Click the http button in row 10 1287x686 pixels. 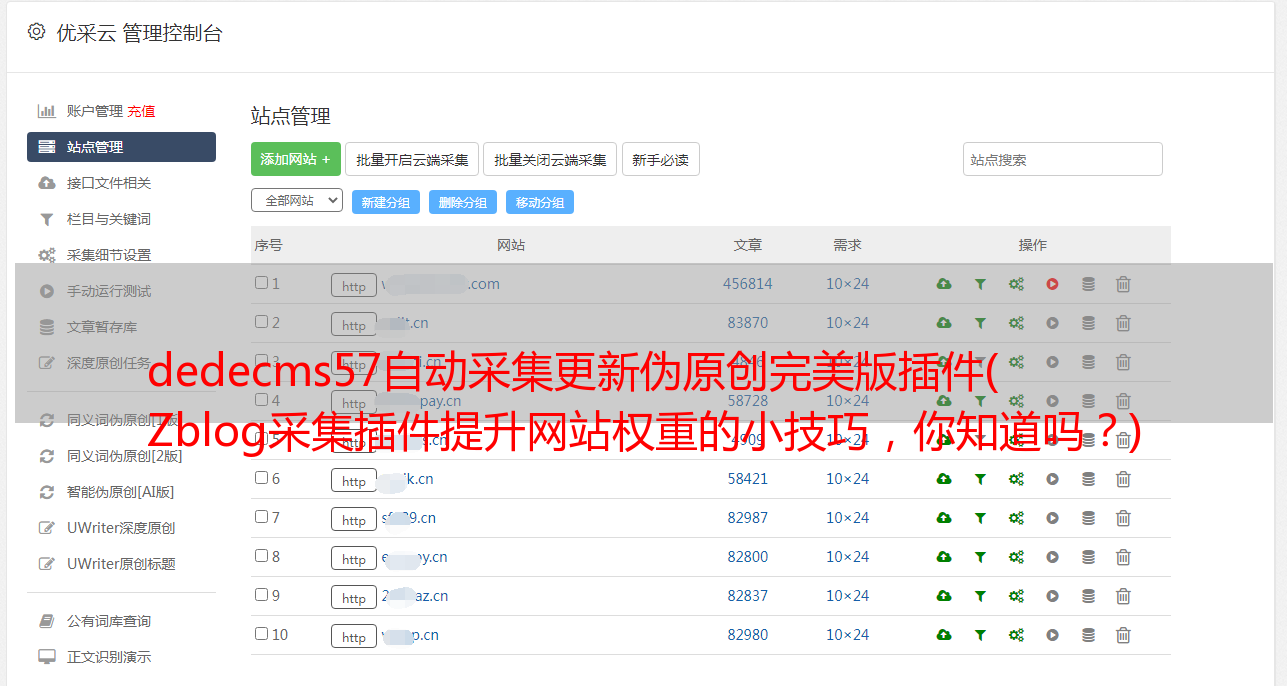pos(354,636)
